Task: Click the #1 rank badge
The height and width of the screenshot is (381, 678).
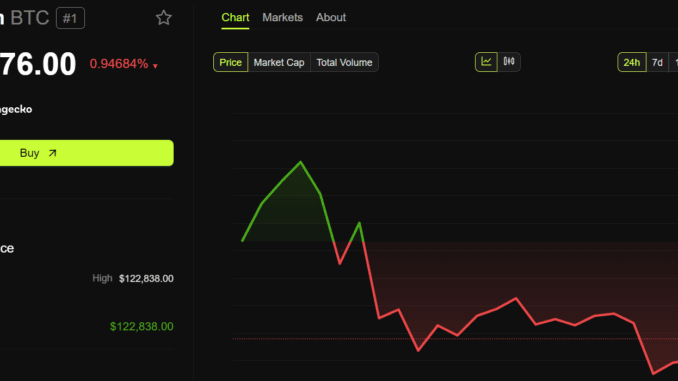Action: 70,18
